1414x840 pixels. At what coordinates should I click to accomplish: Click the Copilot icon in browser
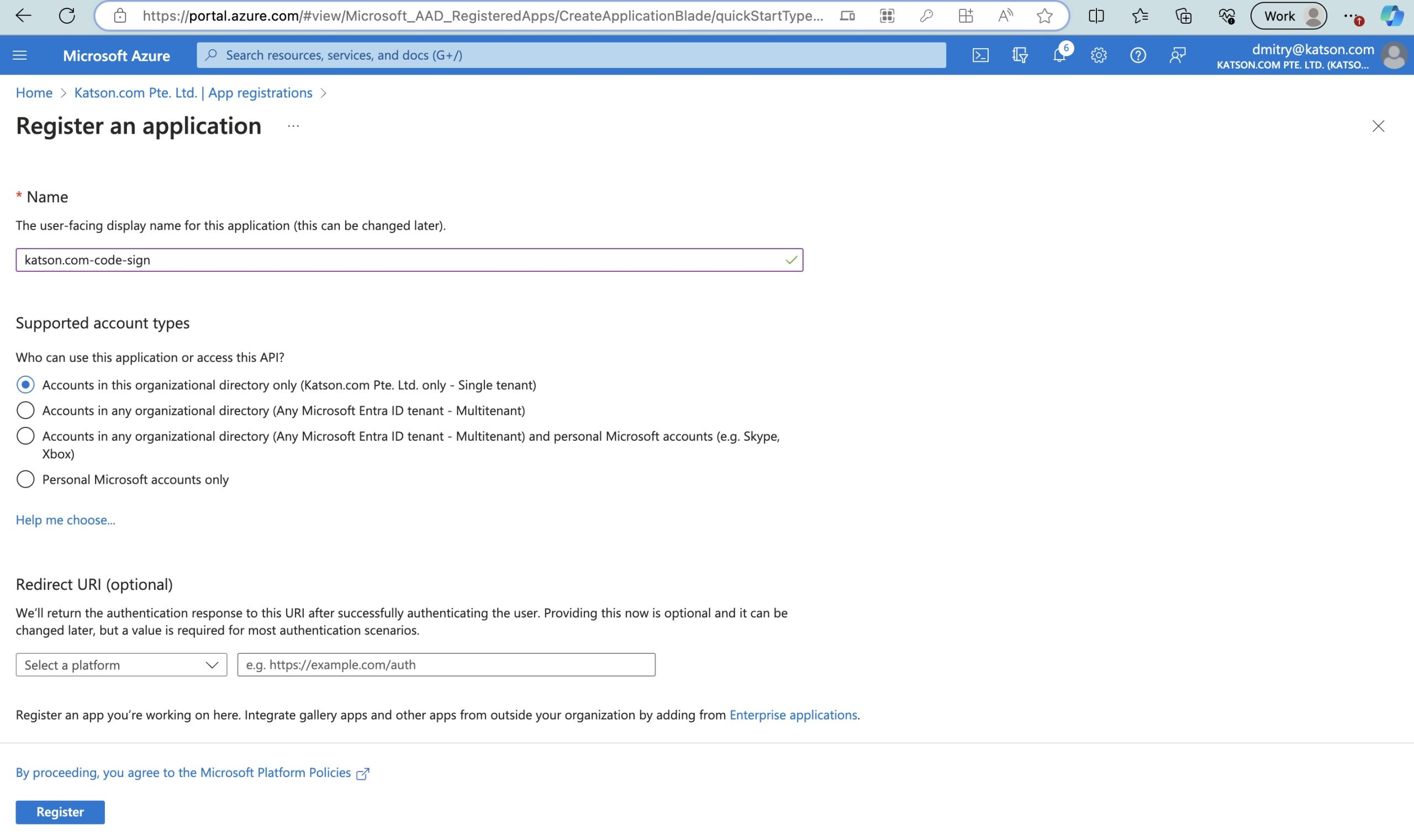1391,16
